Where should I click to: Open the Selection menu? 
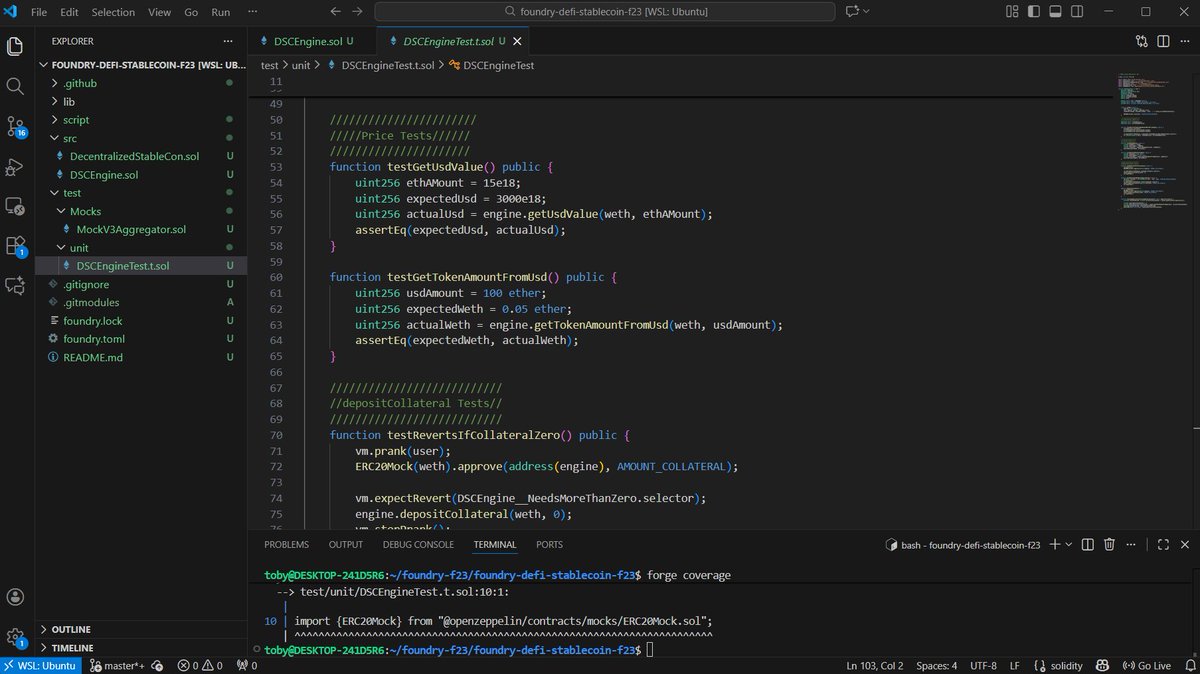[x=113, y=12]
